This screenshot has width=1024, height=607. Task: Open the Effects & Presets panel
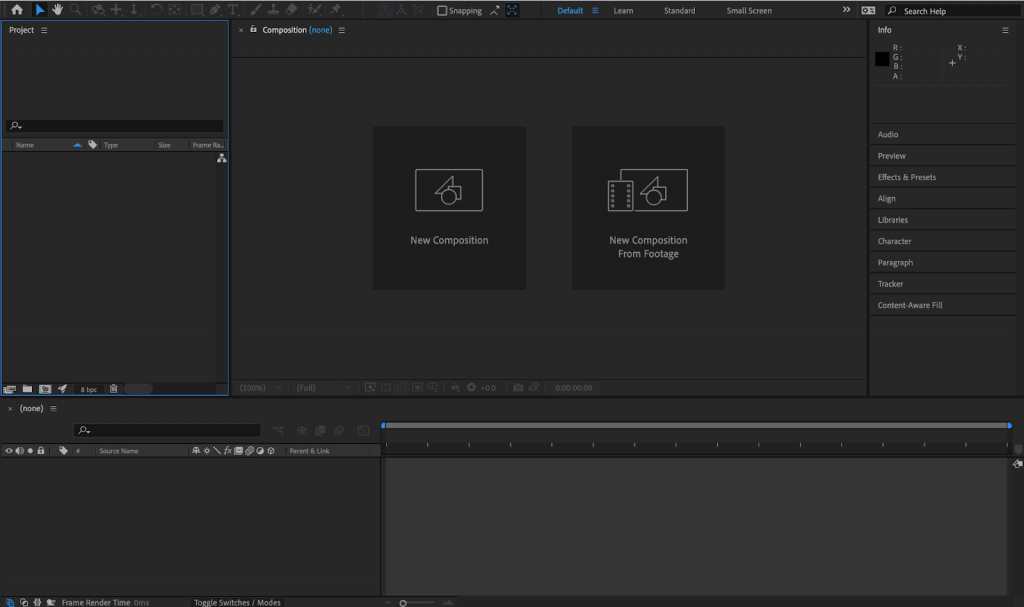click(907, 177)
